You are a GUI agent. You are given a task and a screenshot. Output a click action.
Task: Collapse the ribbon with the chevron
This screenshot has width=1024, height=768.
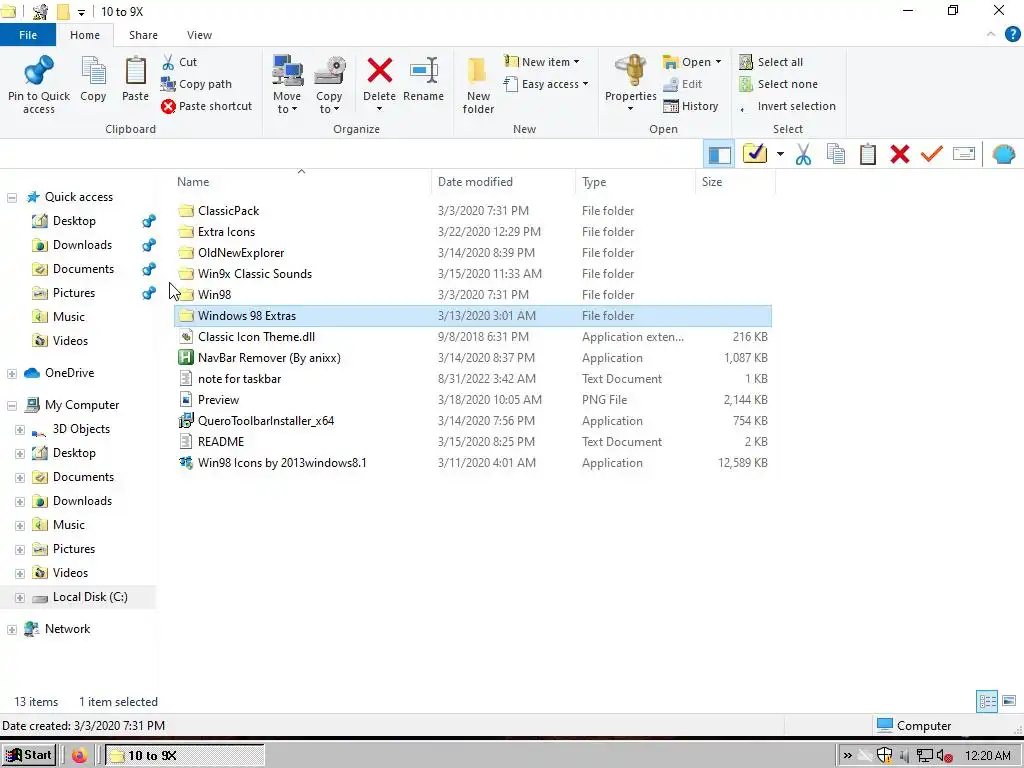click(991, 35)
